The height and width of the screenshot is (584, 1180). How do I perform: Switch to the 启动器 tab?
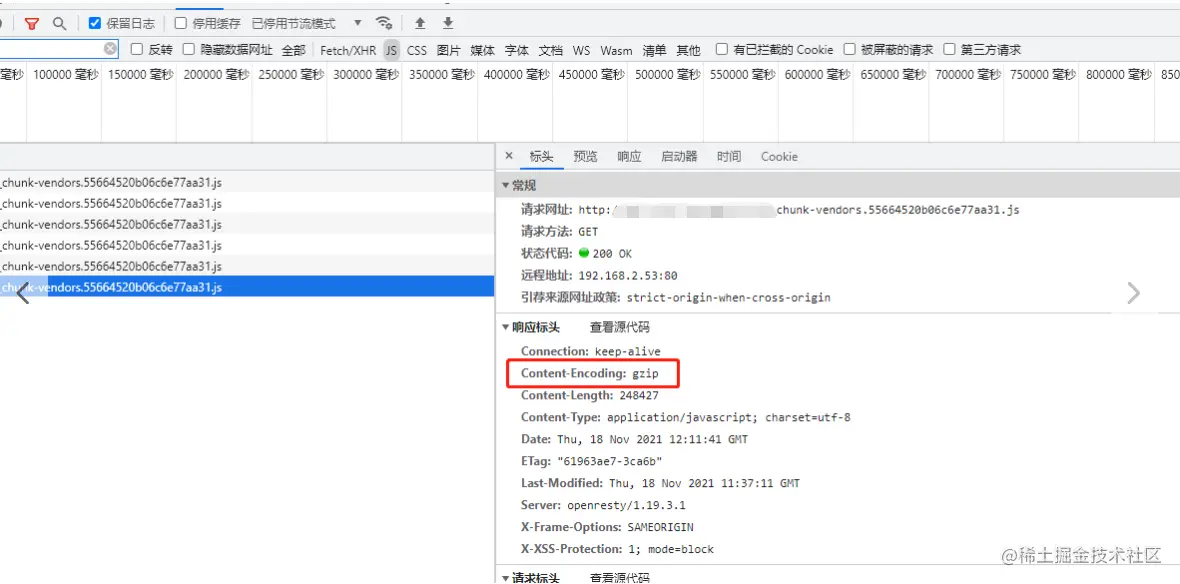(x=679, y=157)
